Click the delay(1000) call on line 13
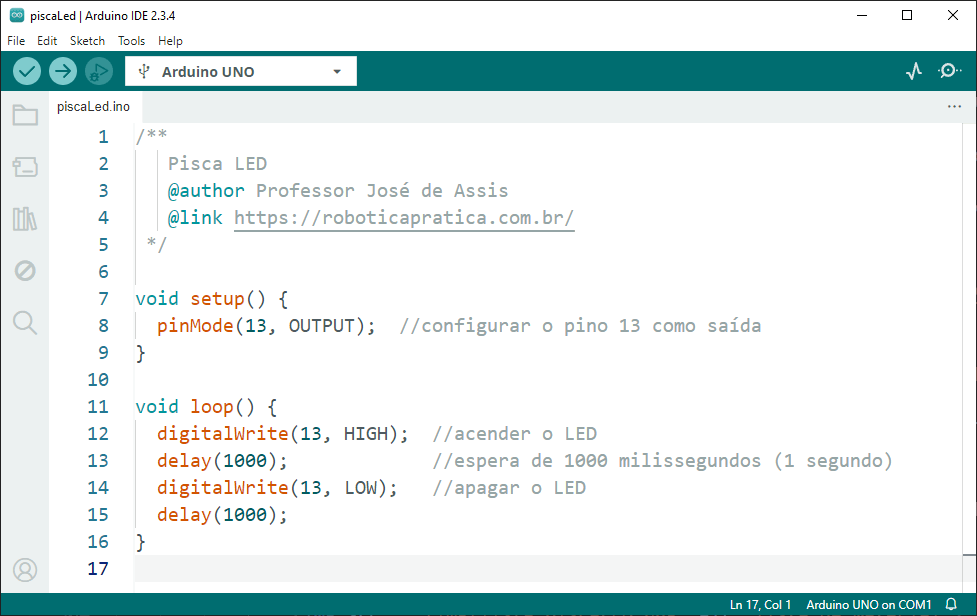Viewport: 977px width, 616px height. point(222,461)
